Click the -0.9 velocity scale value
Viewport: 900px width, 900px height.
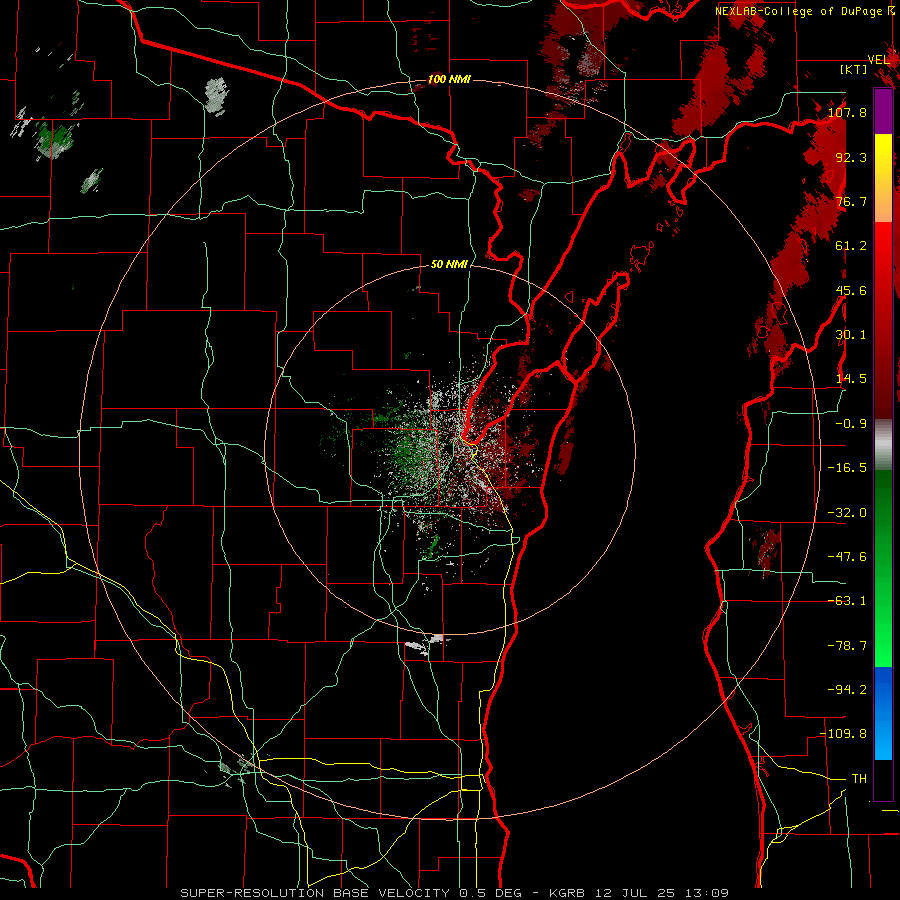[x=851, y=424]
